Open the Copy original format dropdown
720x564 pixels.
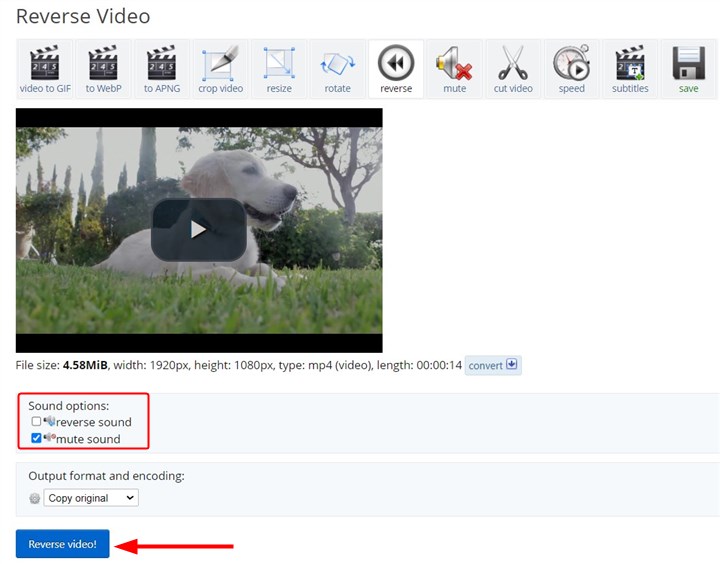click(91, 498)
